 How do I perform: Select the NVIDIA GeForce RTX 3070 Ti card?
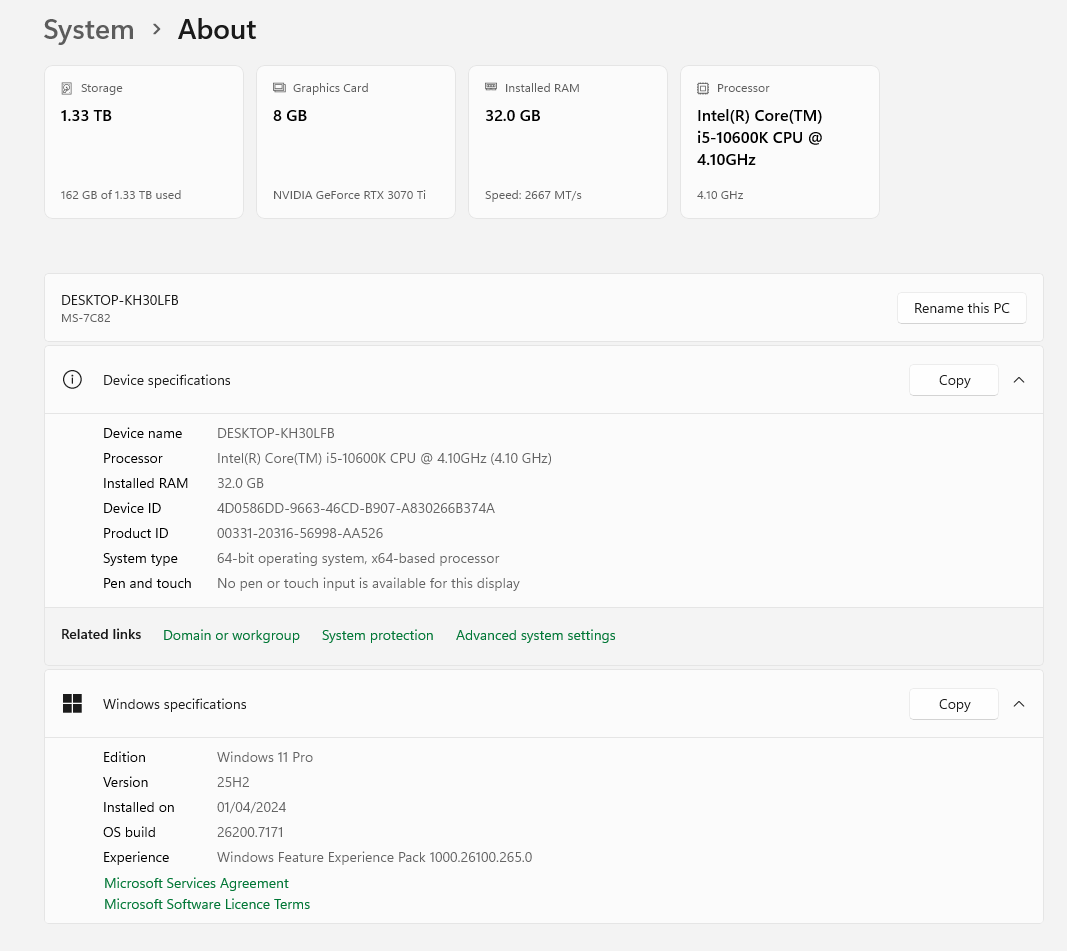coord(356,142)
